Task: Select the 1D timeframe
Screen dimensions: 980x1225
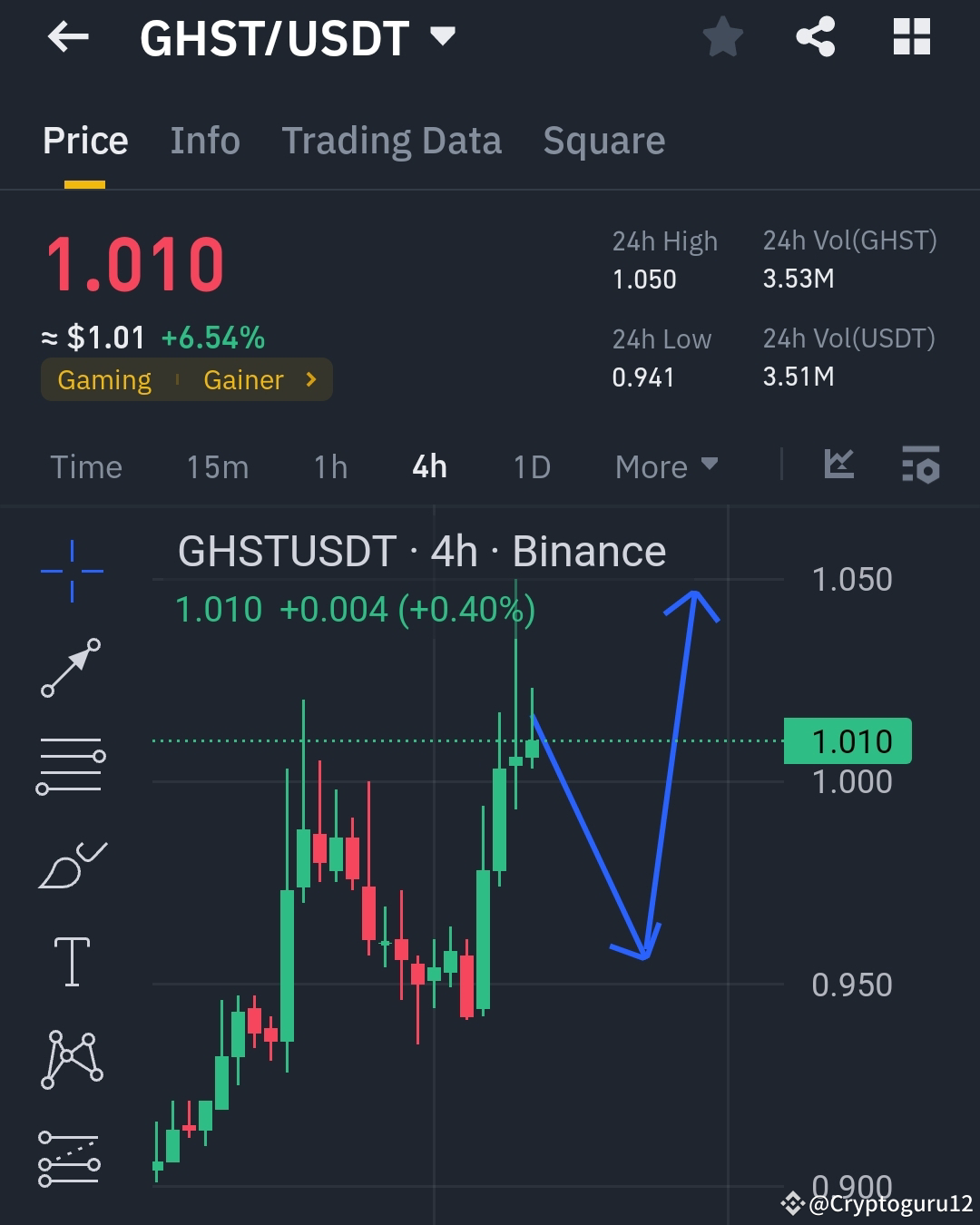Action: point(531,466)
